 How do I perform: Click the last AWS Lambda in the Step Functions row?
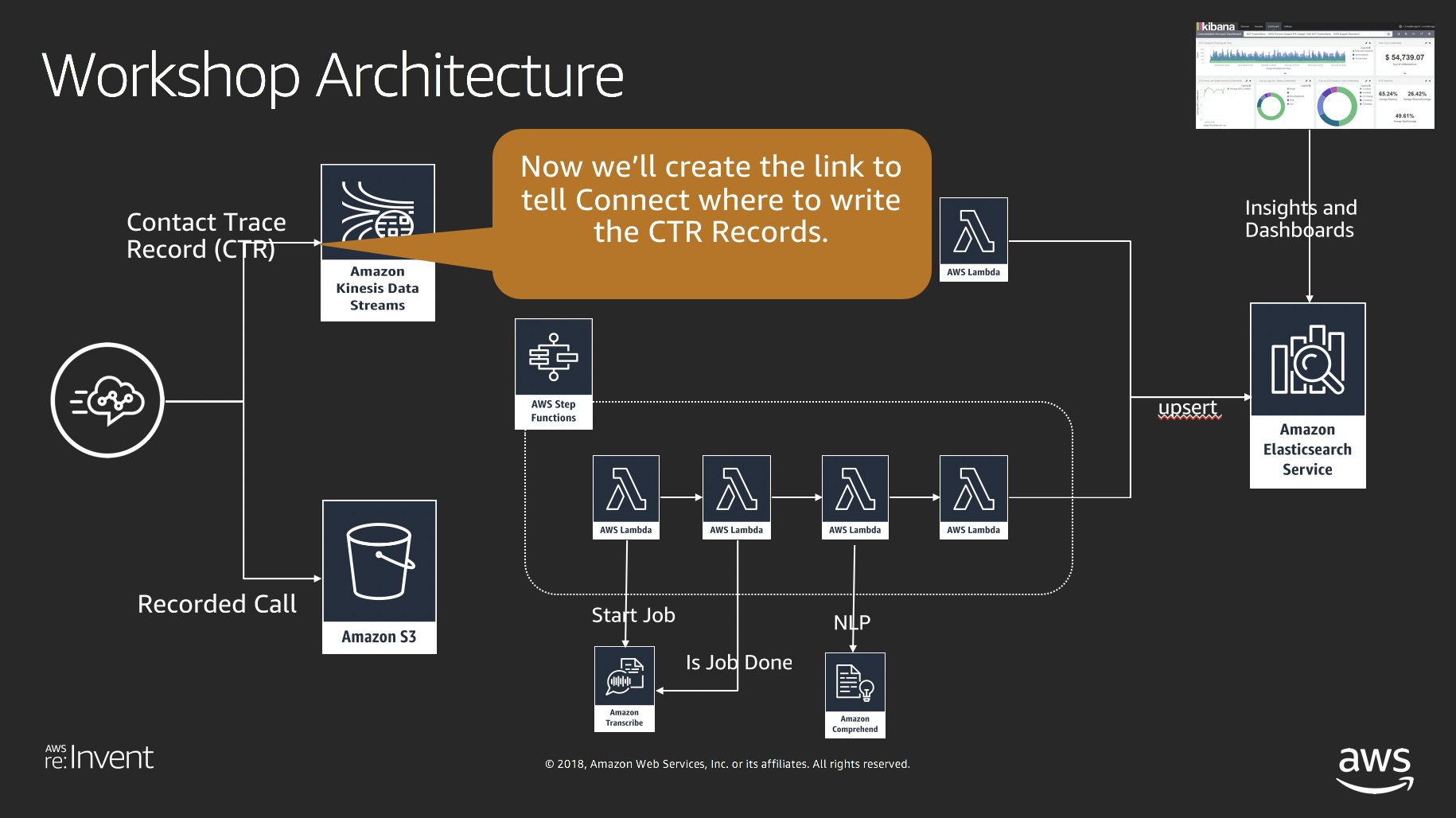974,497
